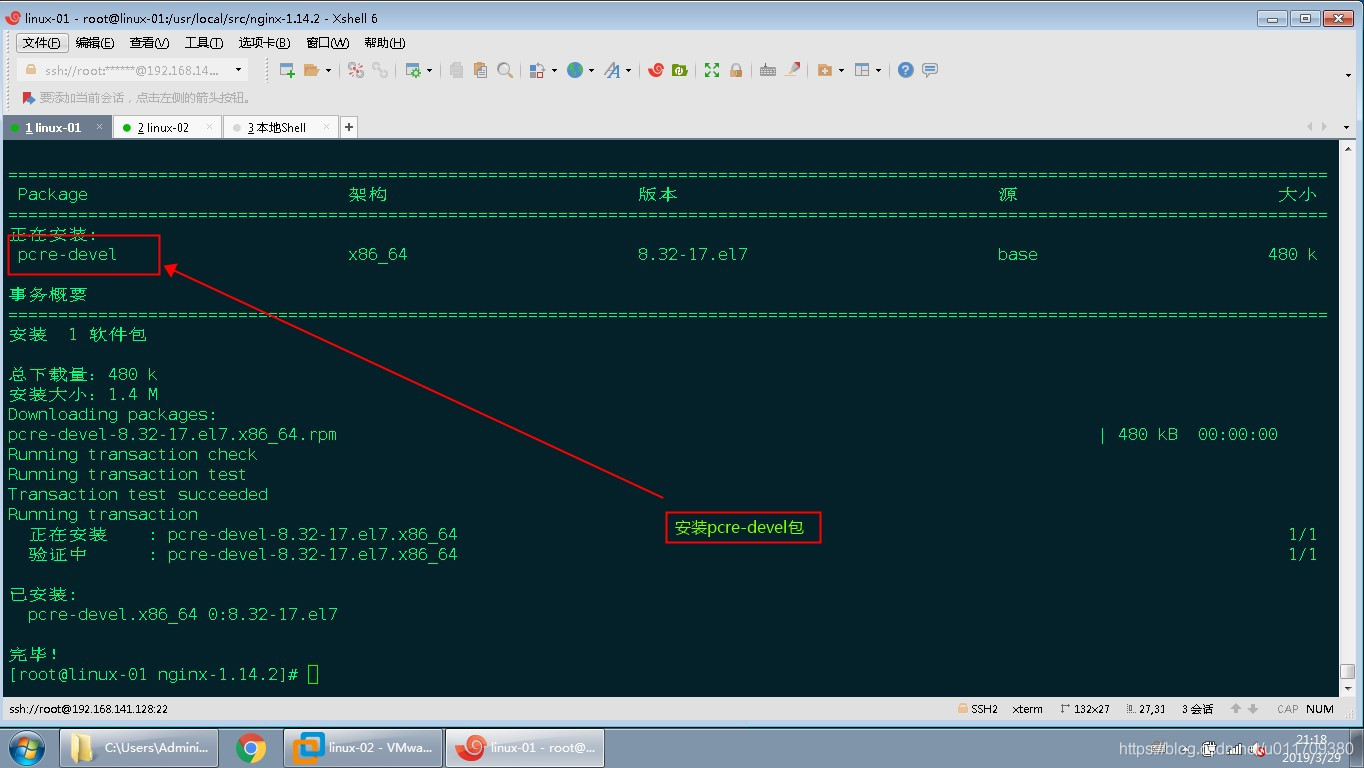Open the 帮助(H) menu
1364x768 pixels.
[385, 43]
